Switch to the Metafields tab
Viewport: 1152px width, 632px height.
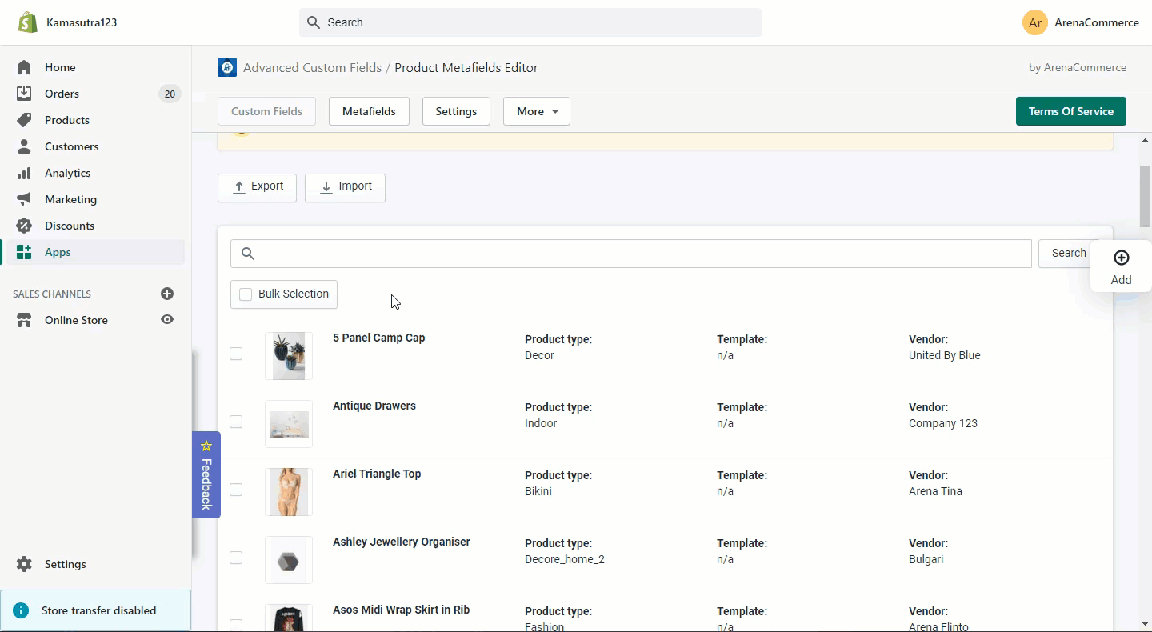click(x=369, y=111)
